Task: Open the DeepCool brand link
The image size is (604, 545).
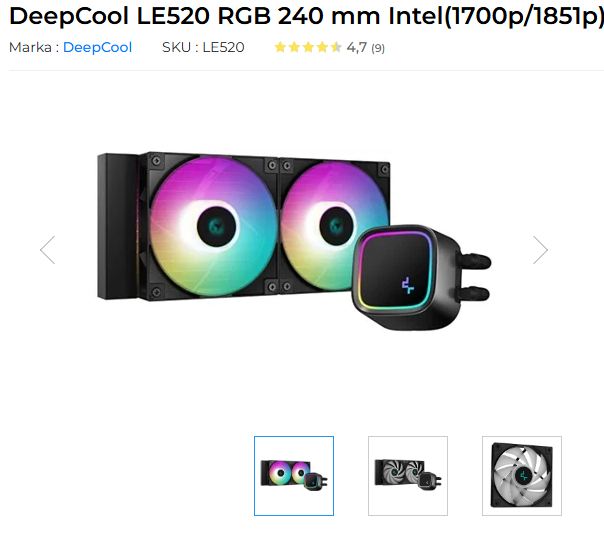Action: [97, 47]
